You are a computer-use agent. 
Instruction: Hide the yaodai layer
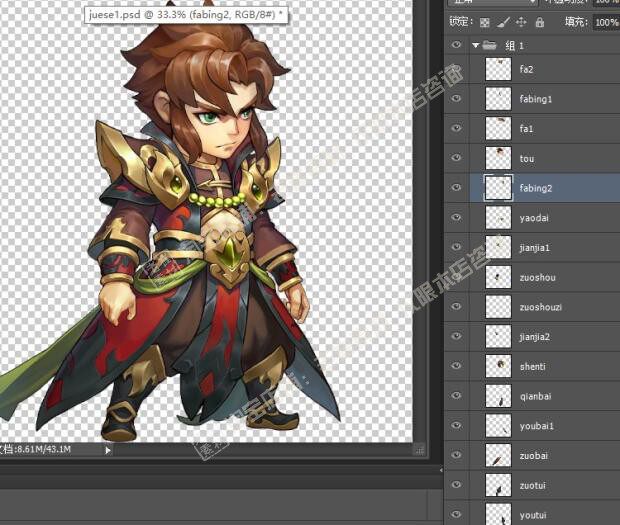click(x=456, y=217)
